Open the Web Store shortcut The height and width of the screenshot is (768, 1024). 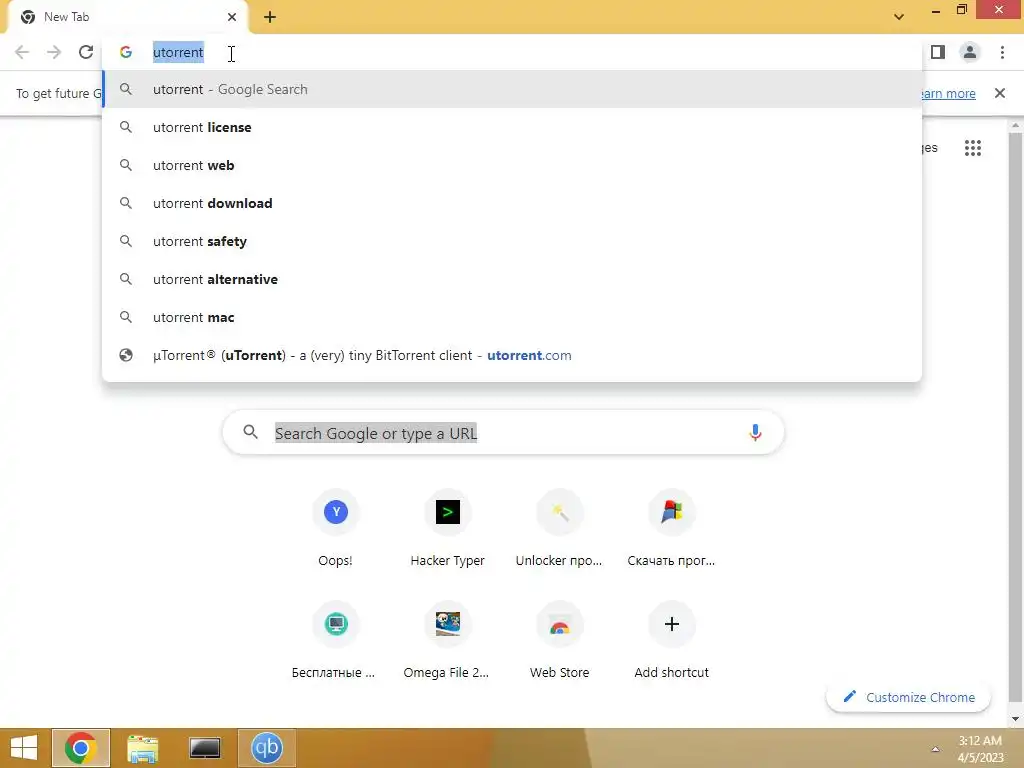559,640
